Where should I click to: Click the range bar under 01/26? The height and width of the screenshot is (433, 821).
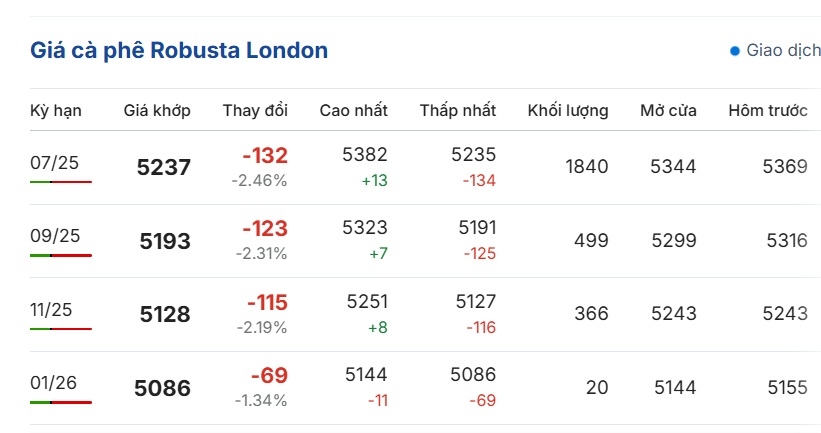click(x=61, y=402)
